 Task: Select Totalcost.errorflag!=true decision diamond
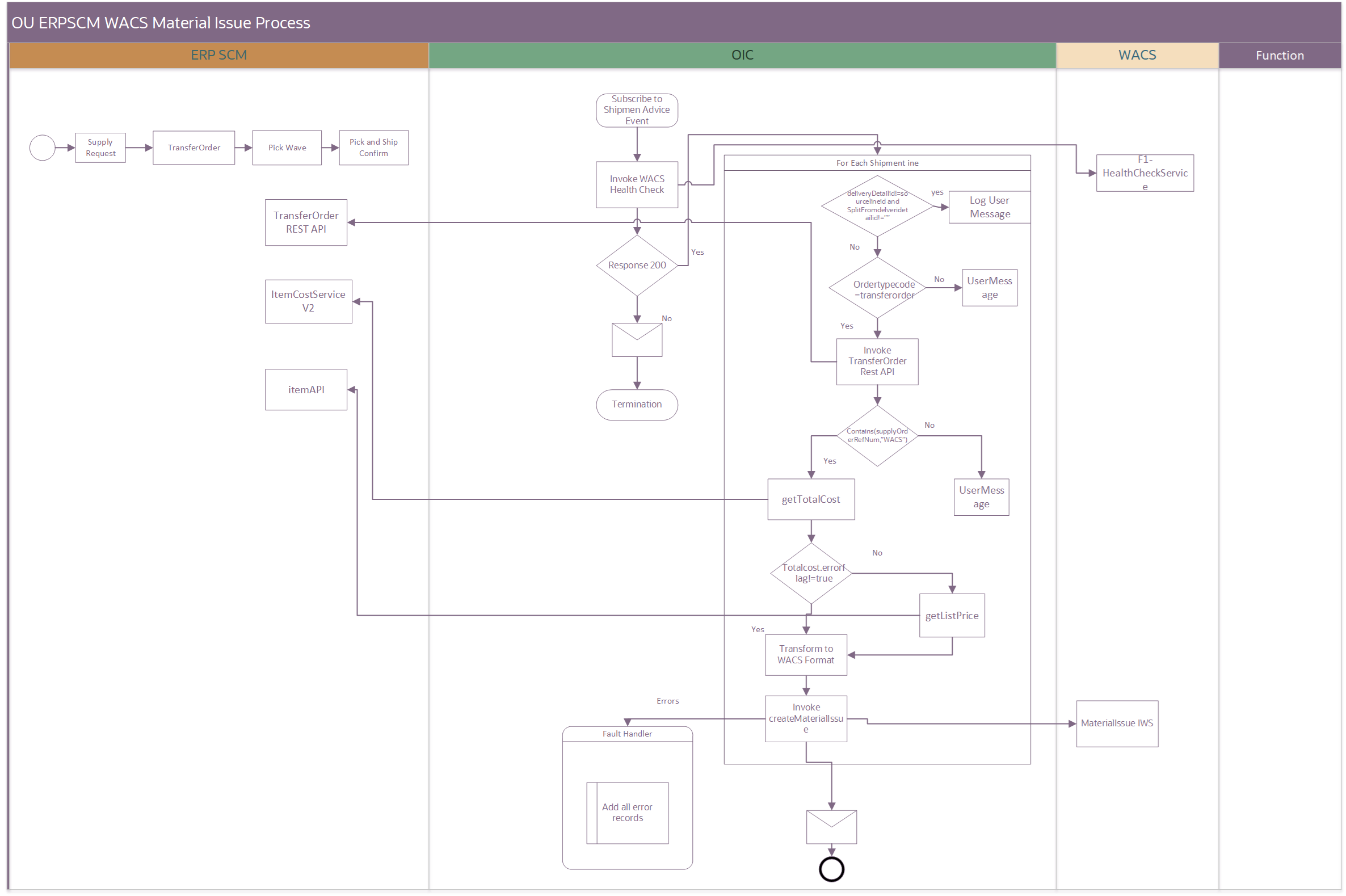811,574
